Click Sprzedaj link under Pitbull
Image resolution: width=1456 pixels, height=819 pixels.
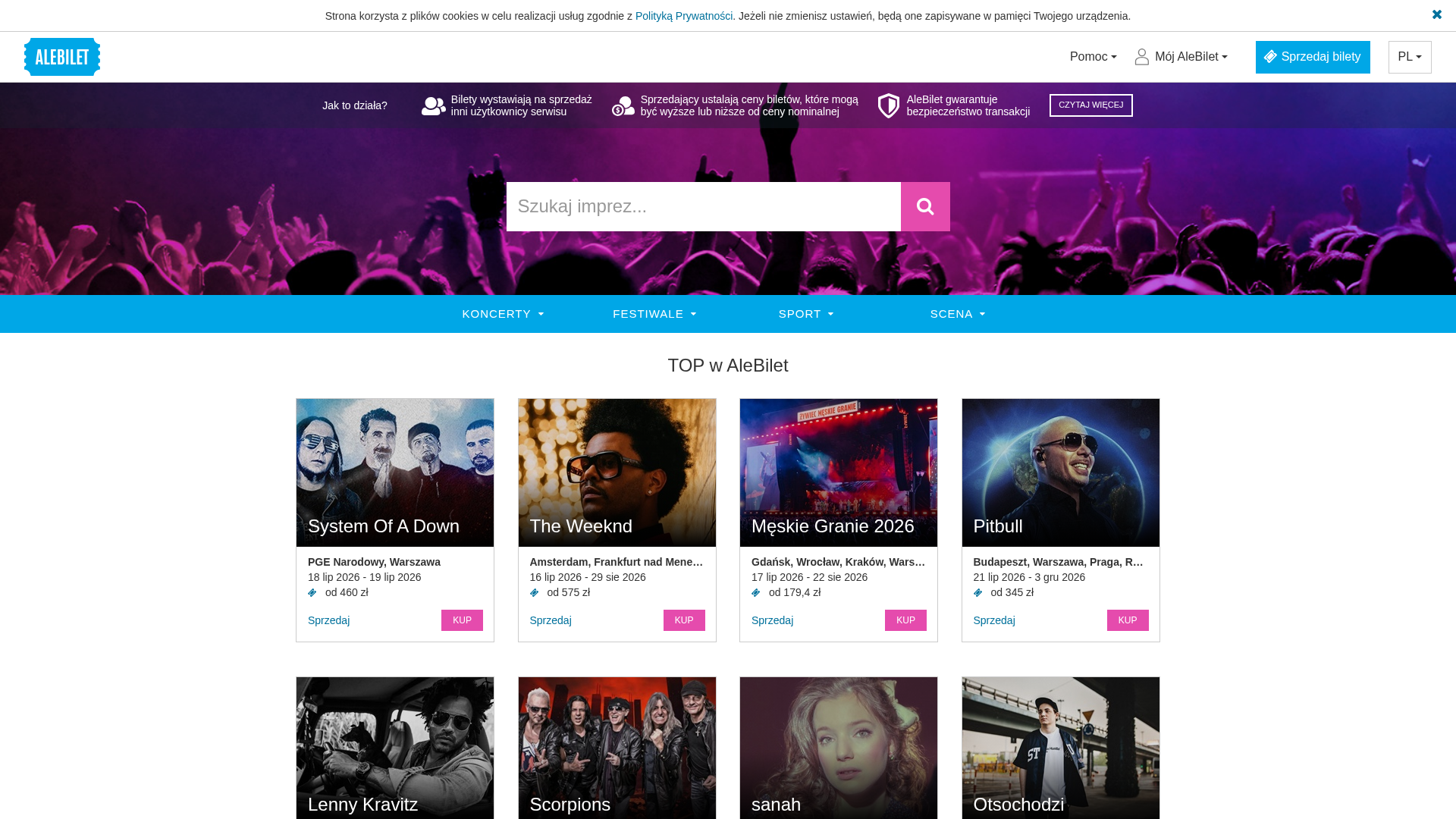pos(994,620)
